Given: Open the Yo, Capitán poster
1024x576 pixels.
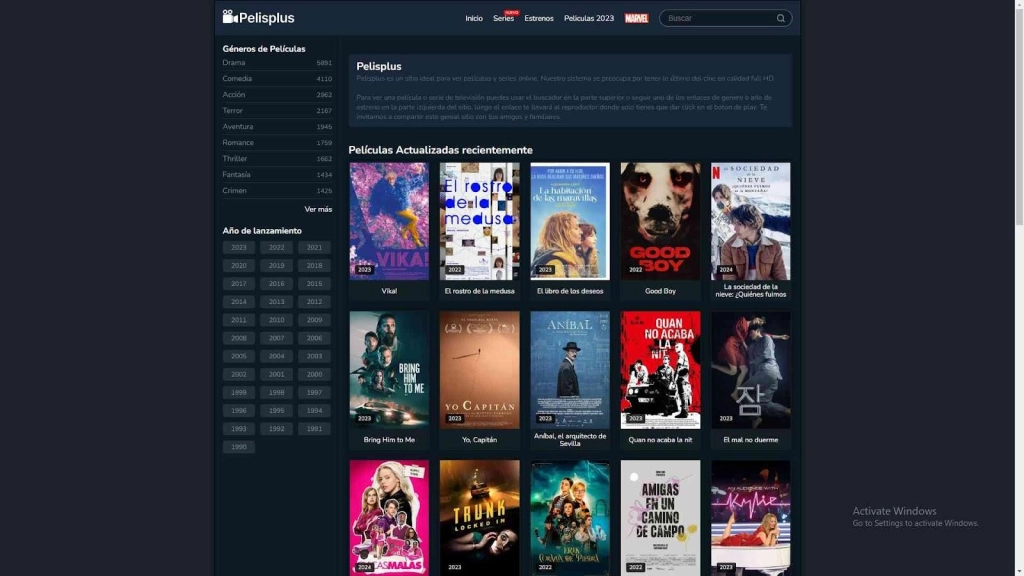Looking at the screenshot, I should click(479, 370).
